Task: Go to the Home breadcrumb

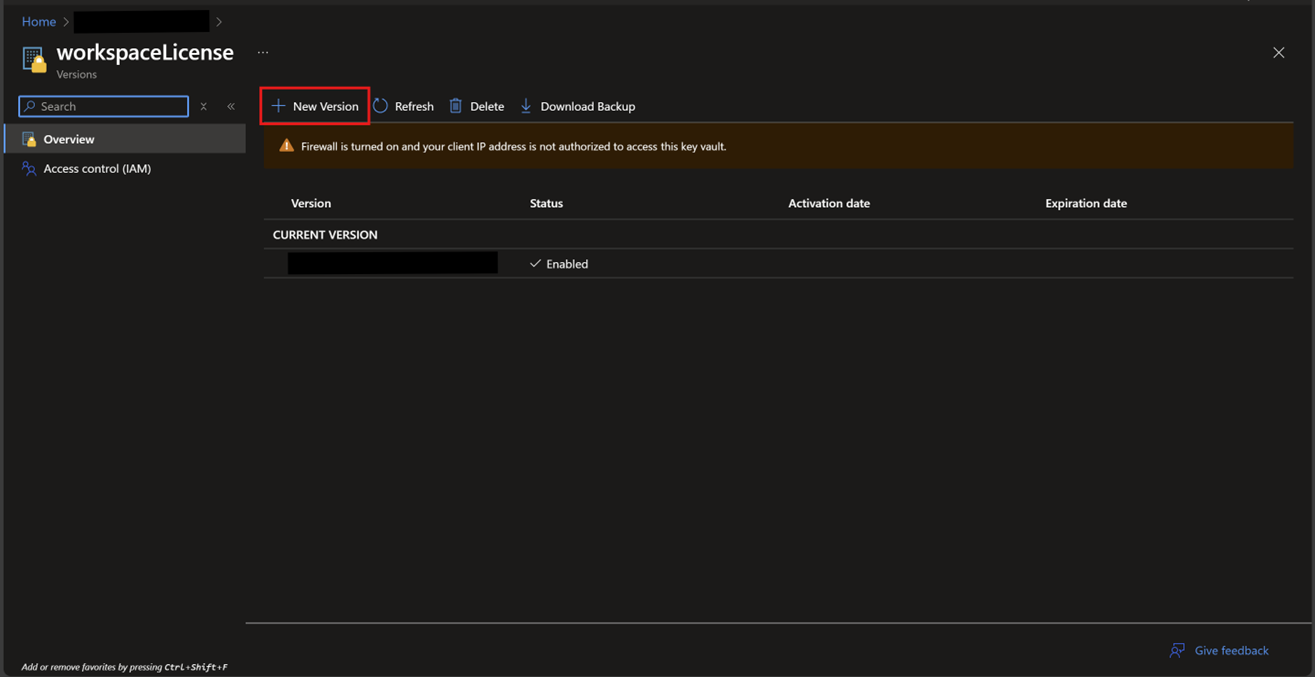Action: (x=39, y=21)
